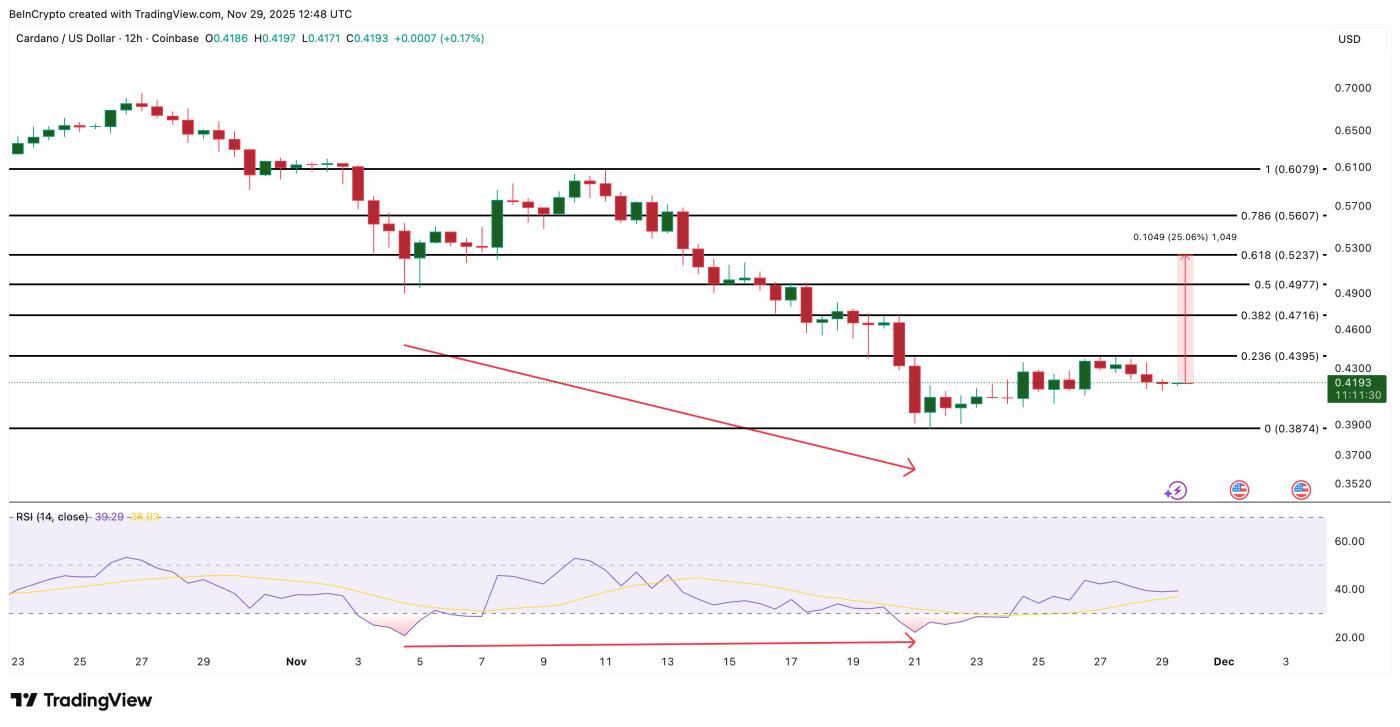The image size is (1400, 727).
Task: Click 0.3700 on the price axis
Action: 1352,454
